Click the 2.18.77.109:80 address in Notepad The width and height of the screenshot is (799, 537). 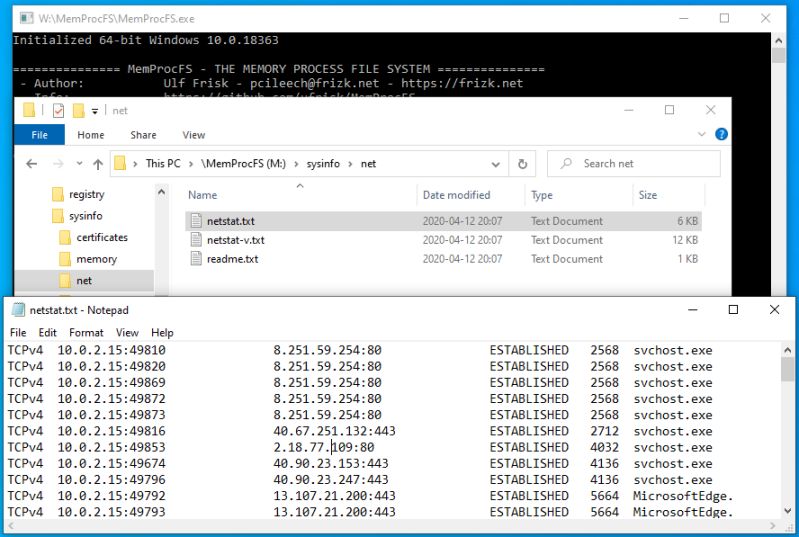click(324, 447)
